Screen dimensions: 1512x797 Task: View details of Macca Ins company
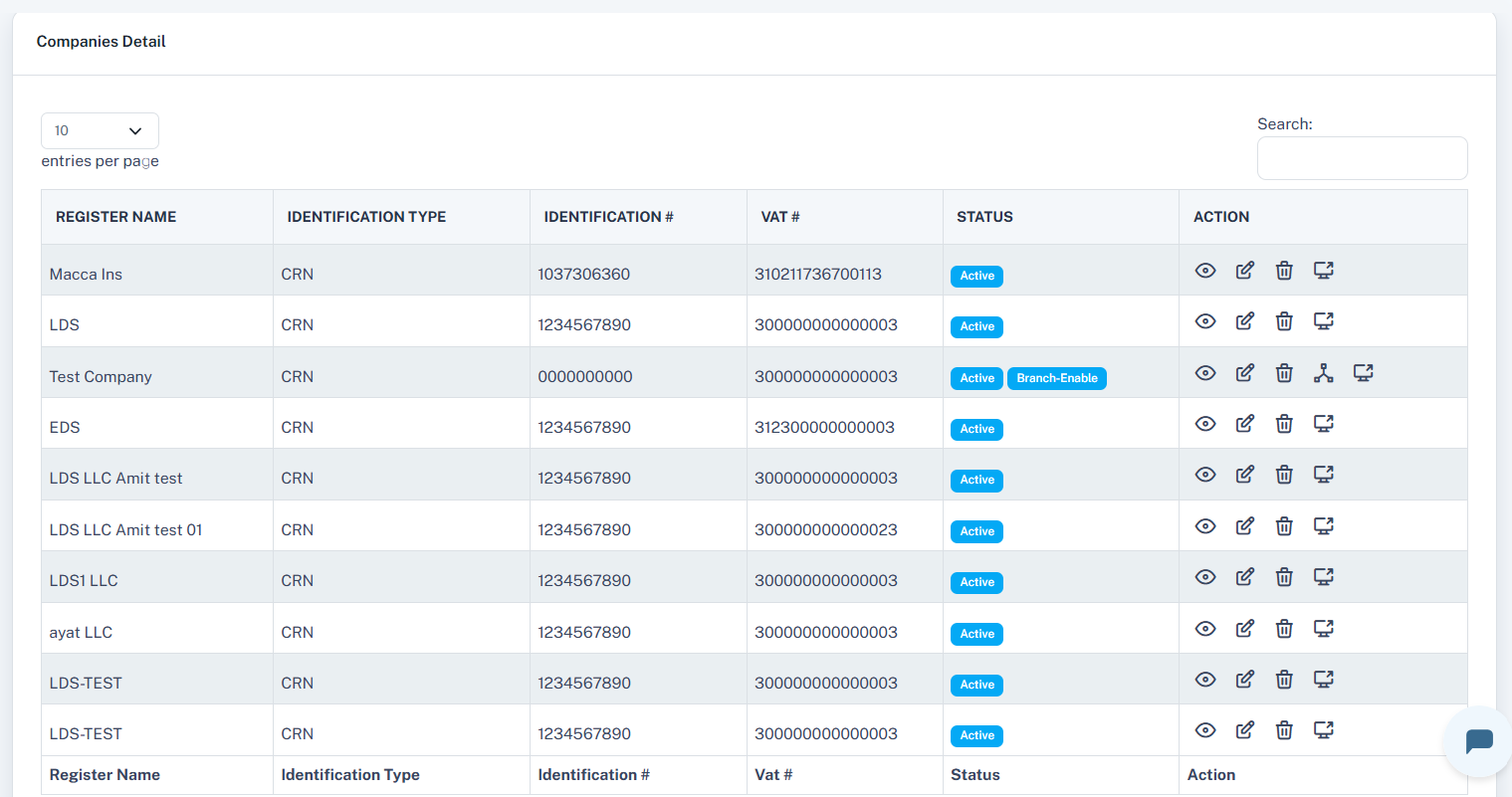(1204, 271)
